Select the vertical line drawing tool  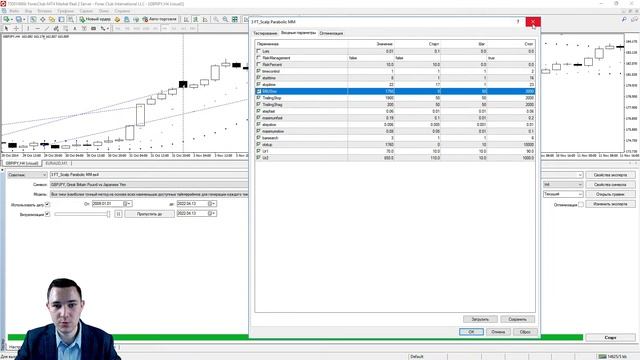click(x=28, y=29)
